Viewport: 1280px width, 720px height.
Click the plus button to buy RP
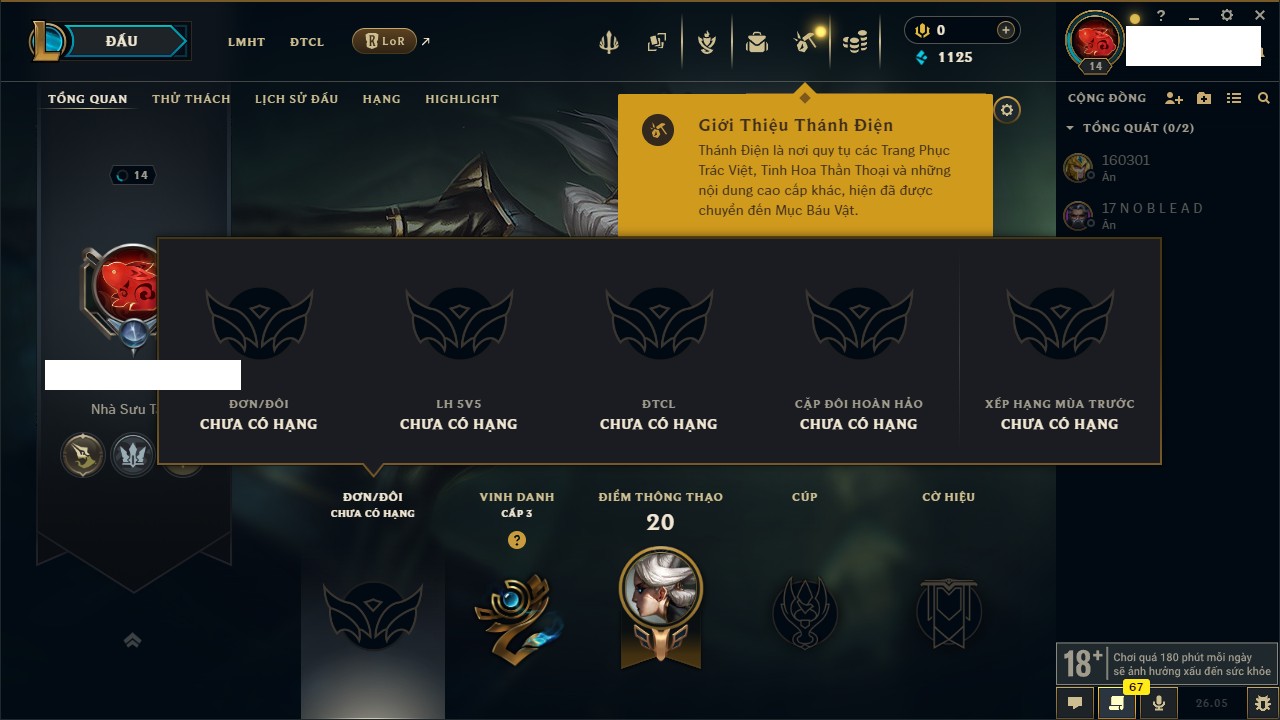(x=1006, y=30)
